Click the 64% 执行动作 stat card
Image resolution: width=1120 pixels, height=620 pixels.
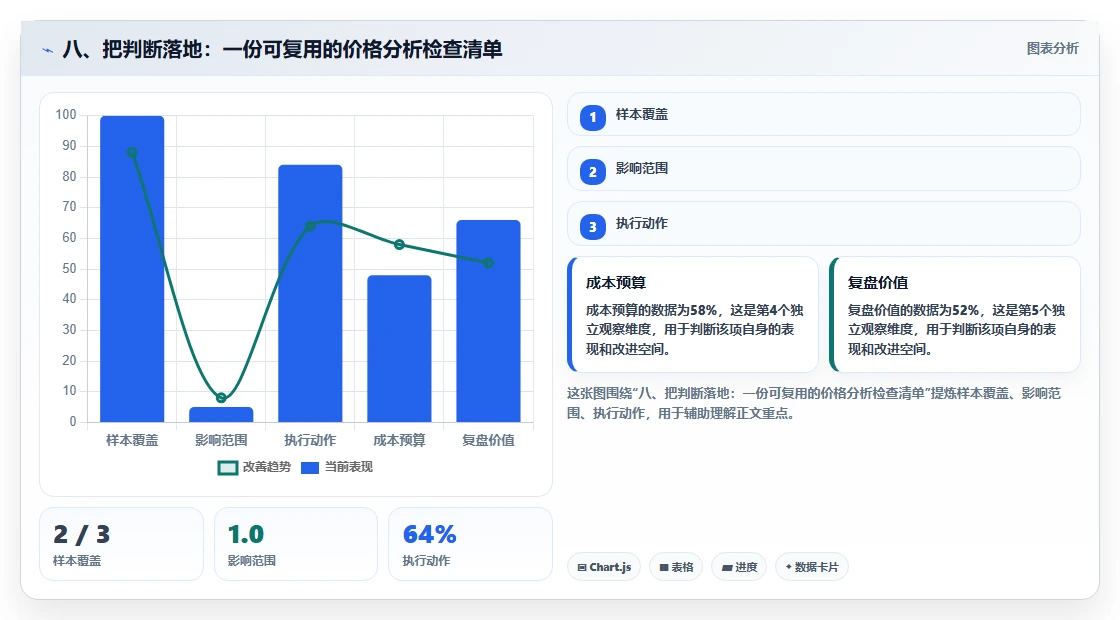point(470,544)
